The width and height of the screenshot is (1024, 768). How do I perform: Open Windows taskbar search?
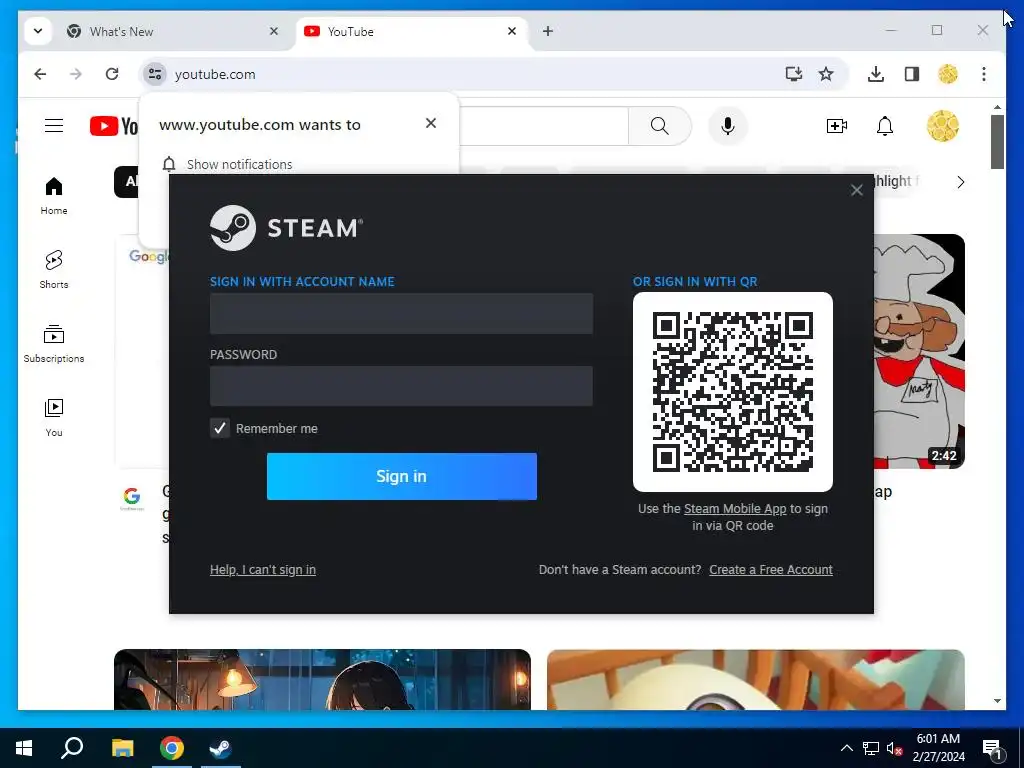tap(72, 748)
